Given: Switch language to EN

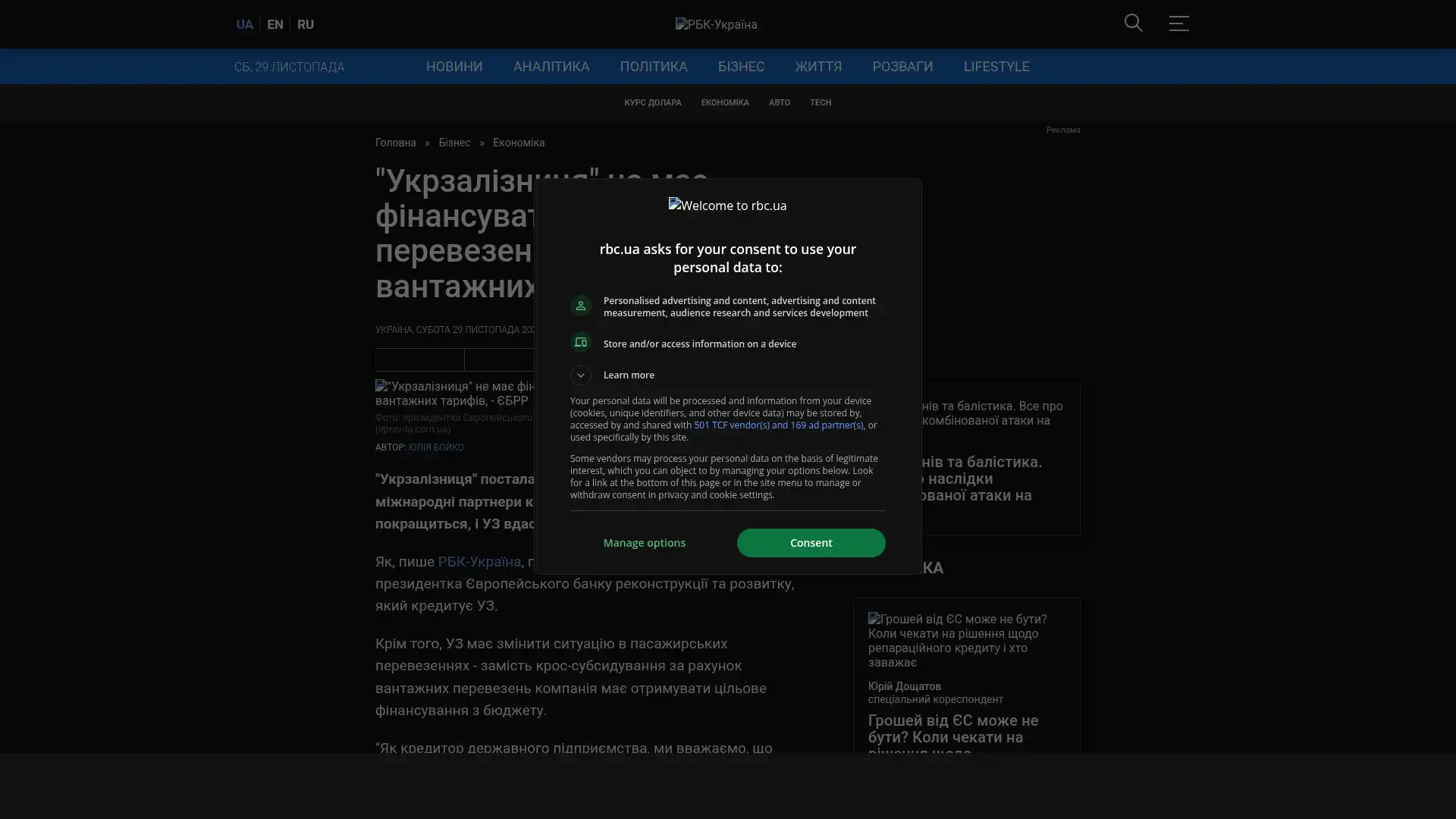Looking at the screenshot, I should coord(275,24).
